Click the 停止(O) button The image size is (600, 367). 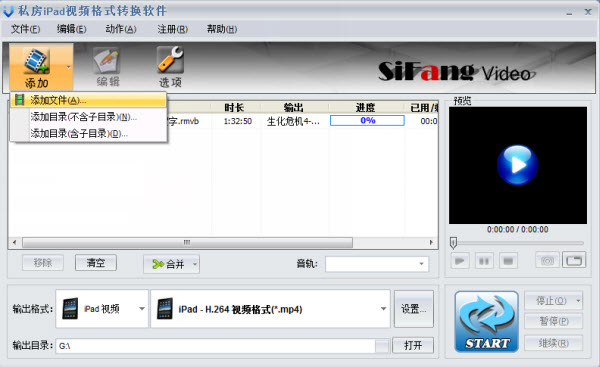coord(550,301)
